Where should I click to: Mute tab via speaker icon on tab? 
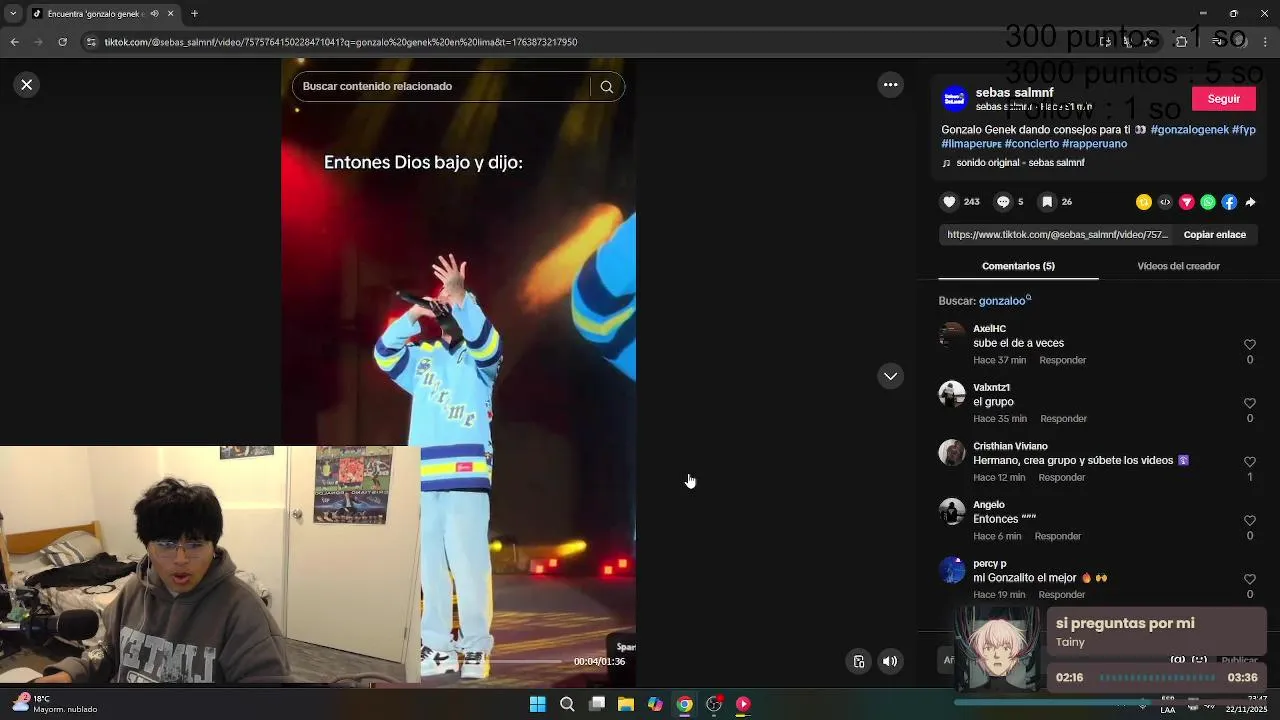point(154,14)
